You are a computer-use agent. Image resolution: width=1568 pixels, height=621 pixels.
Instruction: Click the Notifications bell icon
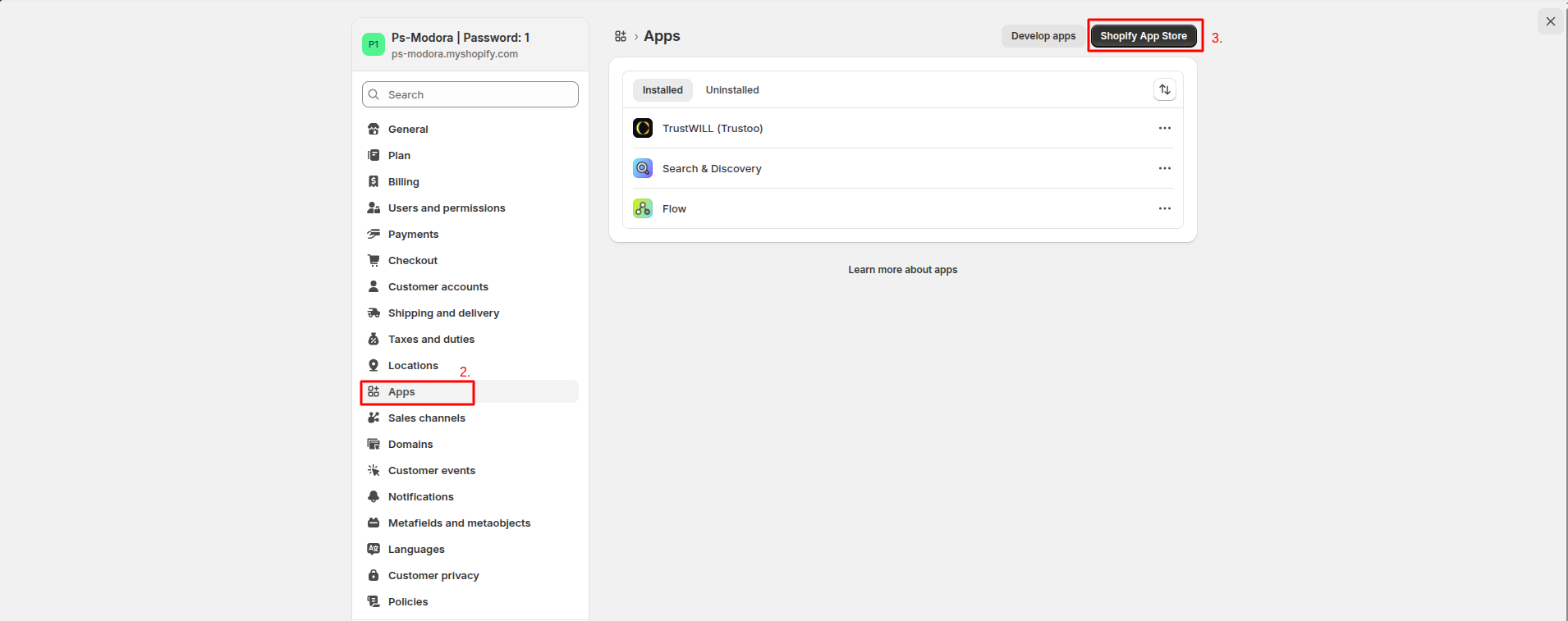point(374,496)
